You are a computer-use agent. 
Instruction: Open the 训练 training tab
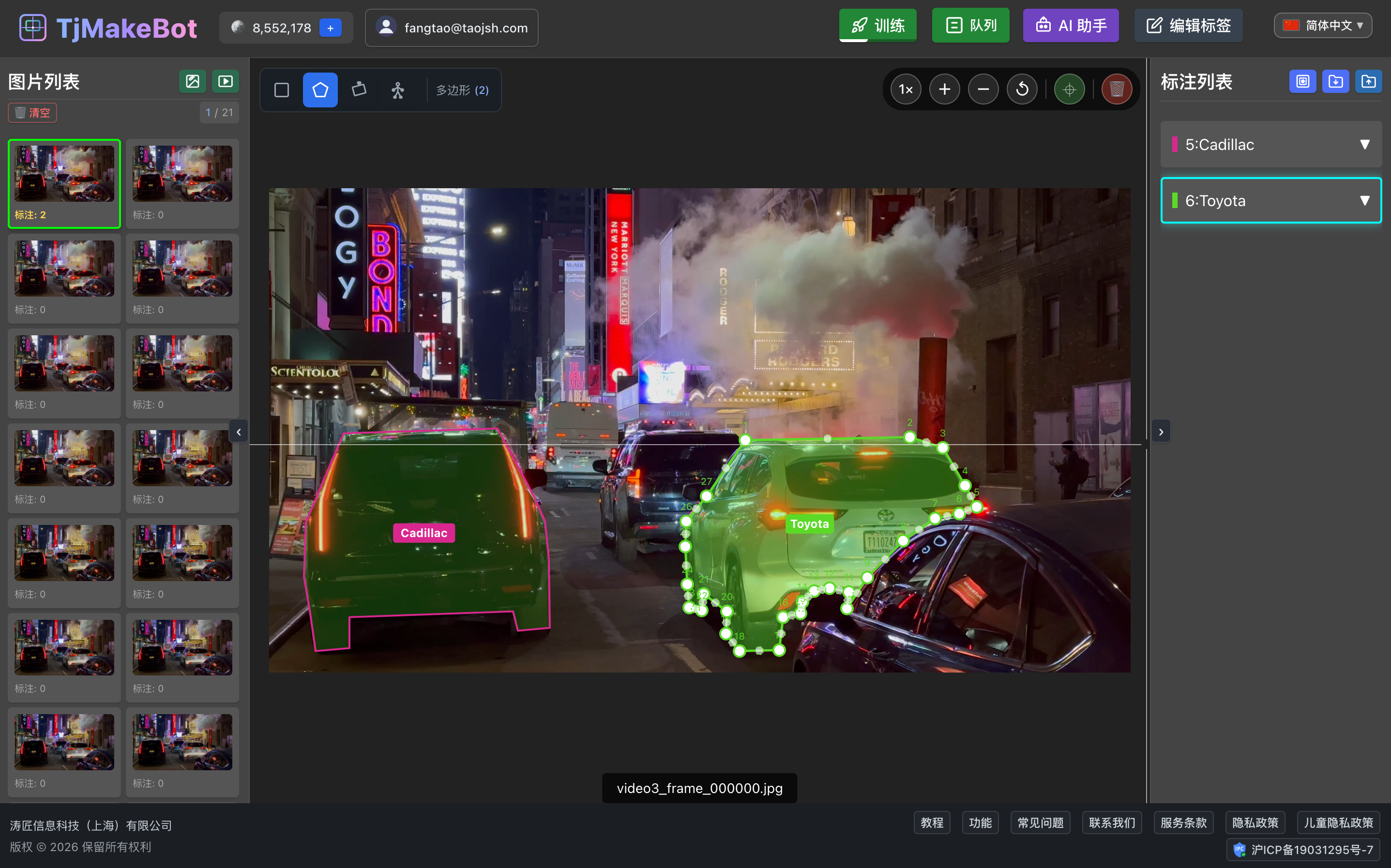point(877,26)
